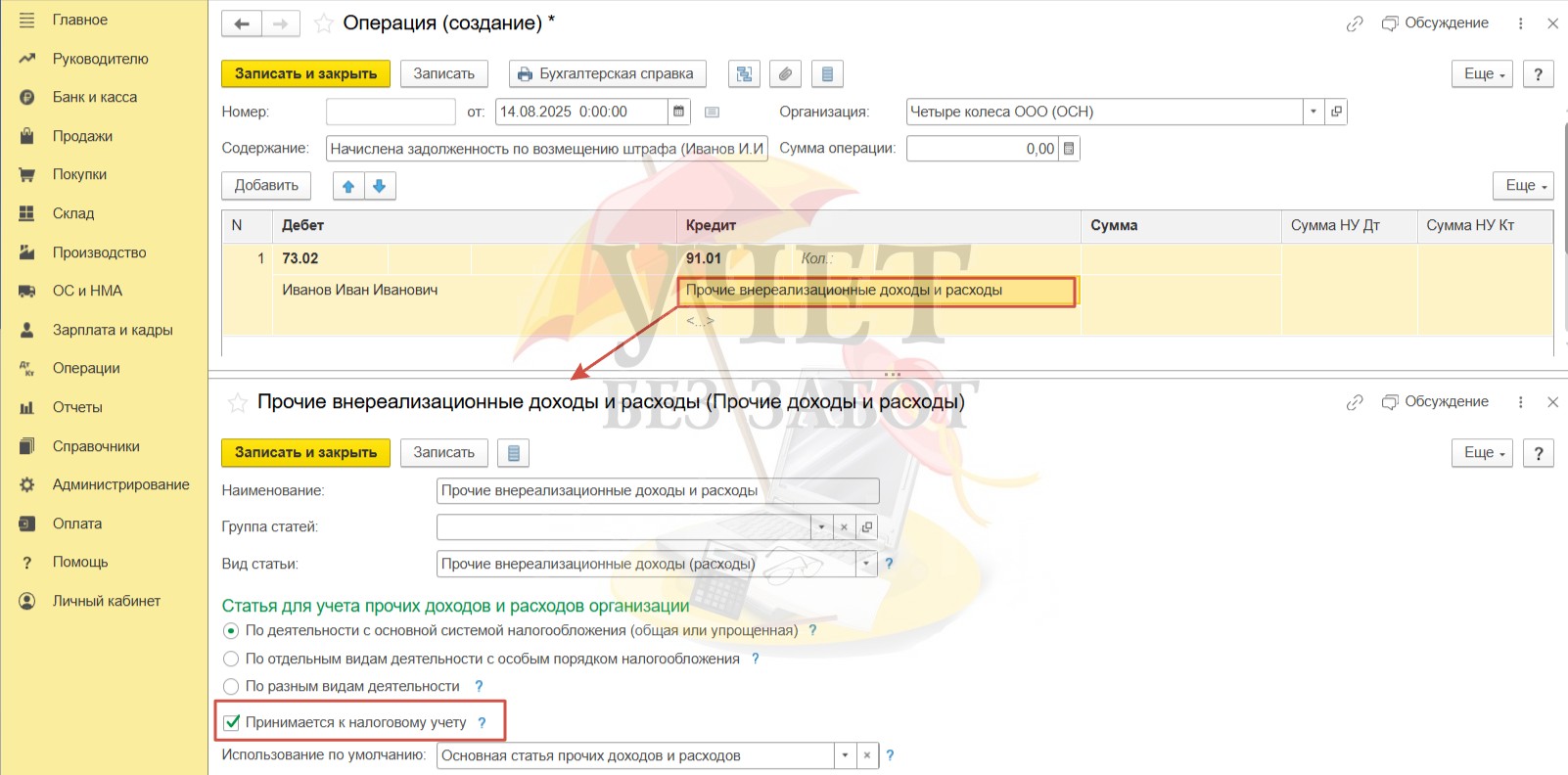
Task: Click the Зарплата и кадры person icon
Action: [26, 330]
